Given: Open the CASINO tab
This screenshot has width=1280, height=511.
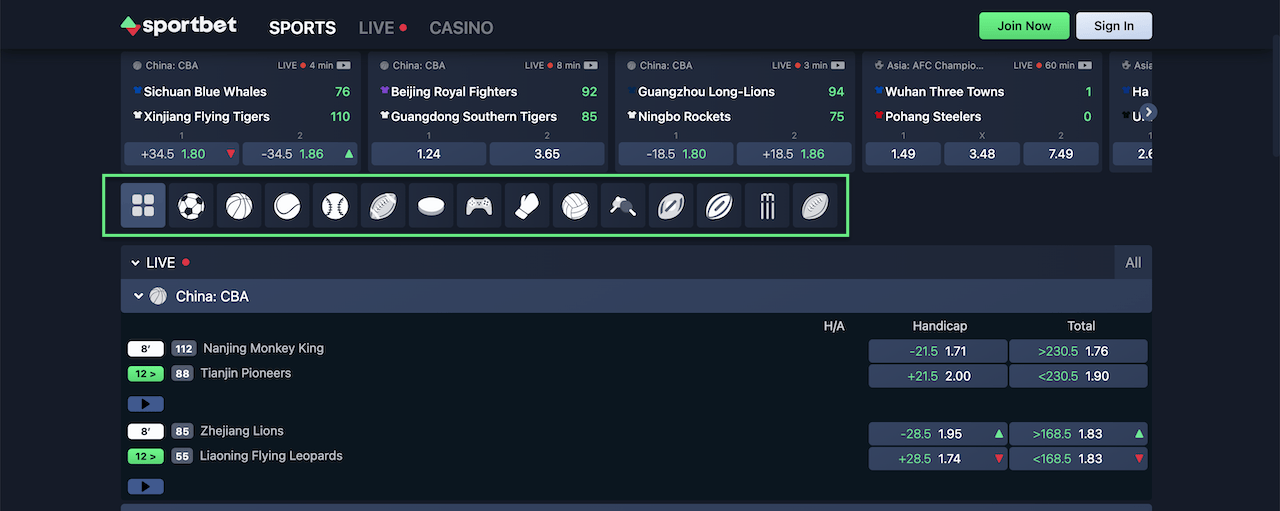Looking at the screenshot, I should tap(461, 28).
